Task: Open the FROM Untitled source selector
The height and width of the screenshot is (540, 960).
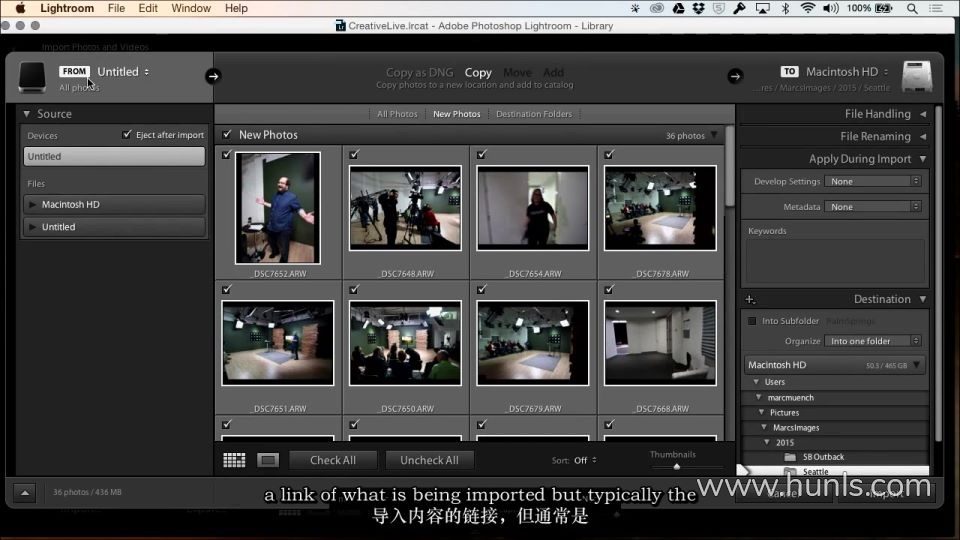Action: [x=122, y=72]
